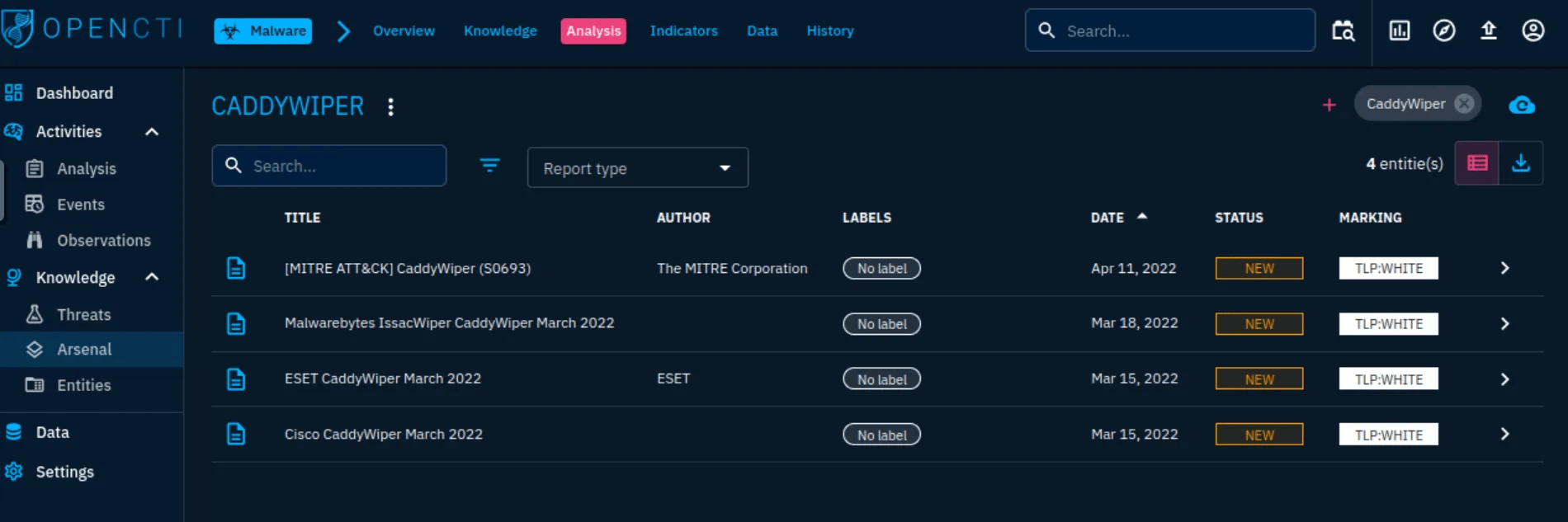Click the export download icon

1521,163
